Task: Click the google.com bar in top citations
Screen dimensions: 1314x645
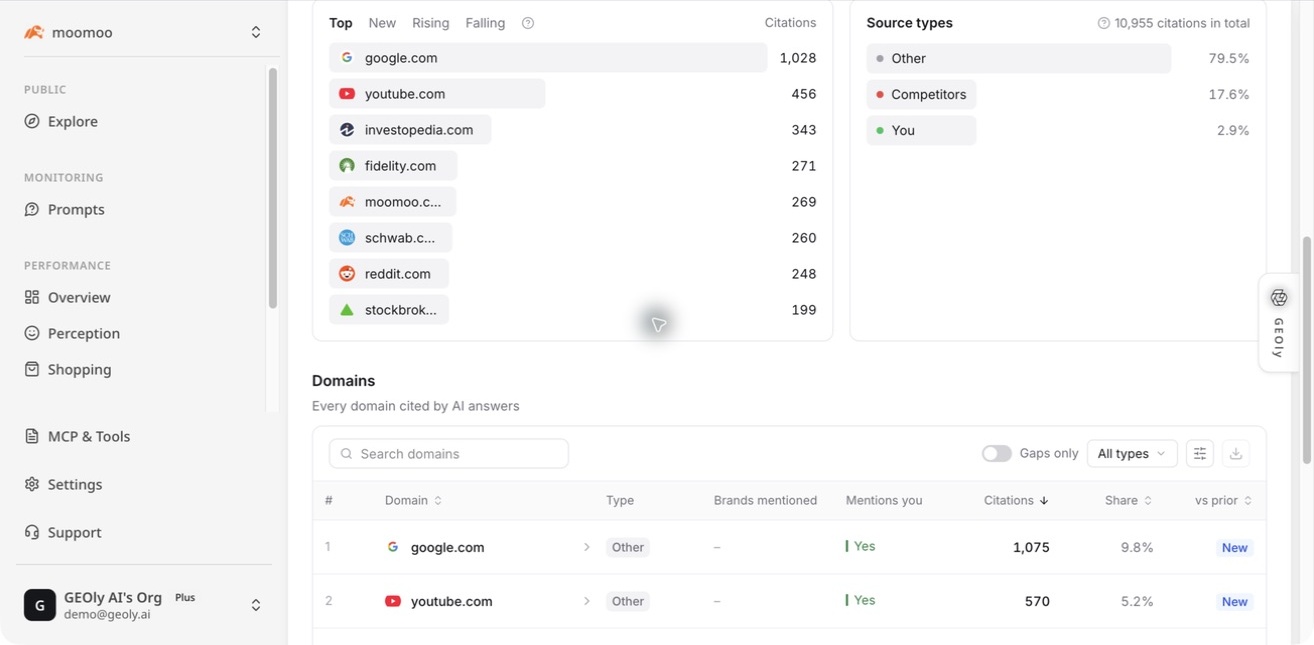Action: (x=548, y=58)
